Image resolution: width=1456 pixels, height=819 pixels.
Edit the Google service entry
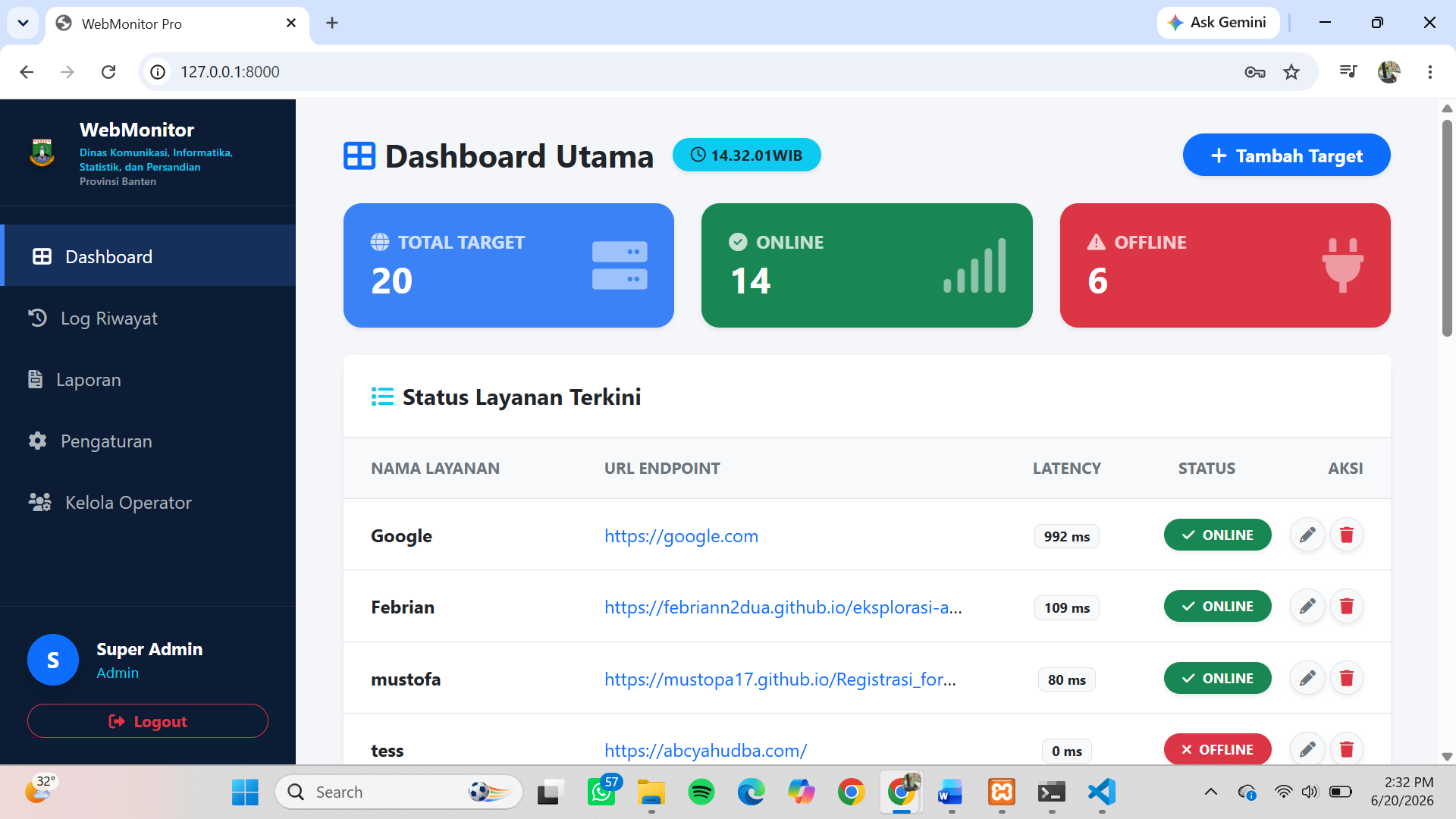pyautogui.click(x=1307, y=535)
